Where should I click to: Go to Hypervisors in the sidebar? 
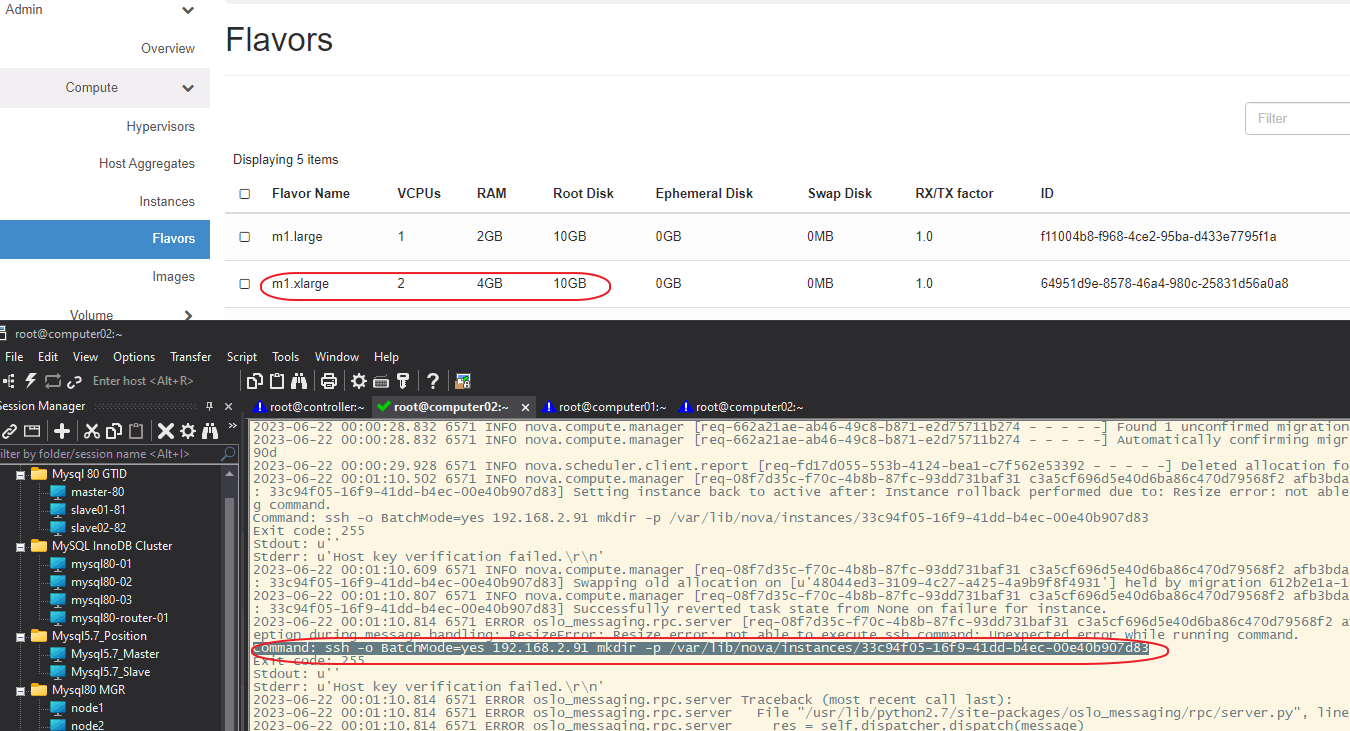tap(160, 127)
